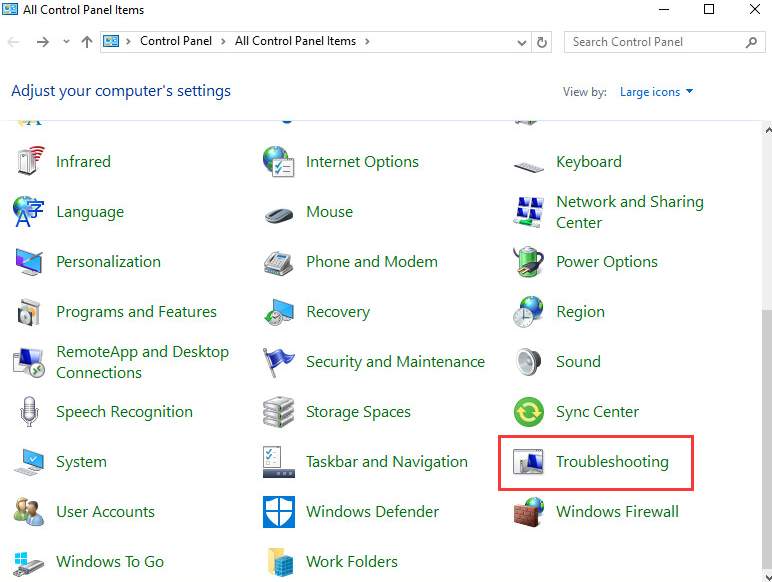Open the Work Folders icon

click(x=281, y=562)
